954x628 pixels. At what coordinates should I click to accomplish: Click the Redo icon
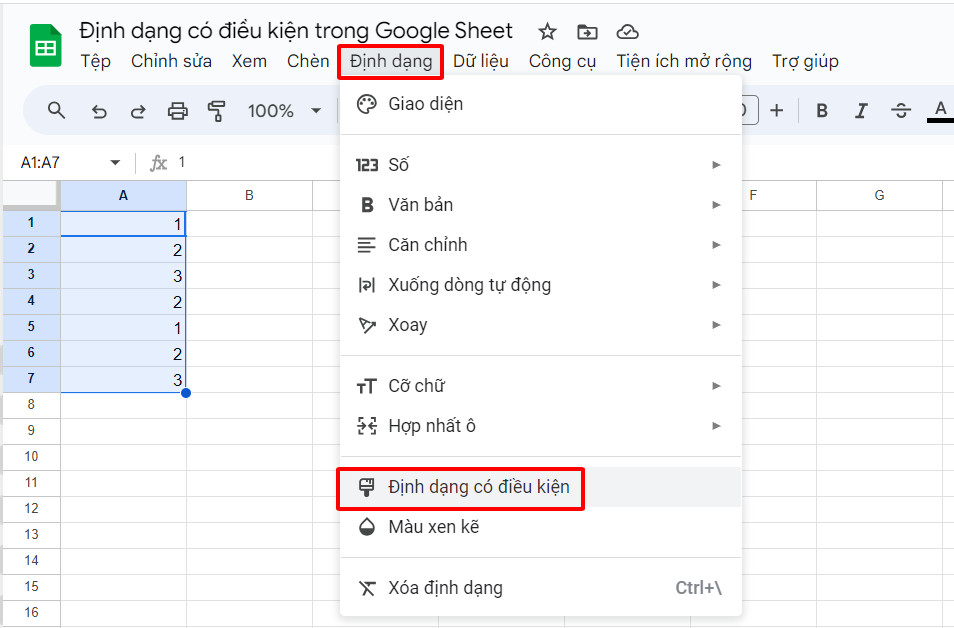138,110
